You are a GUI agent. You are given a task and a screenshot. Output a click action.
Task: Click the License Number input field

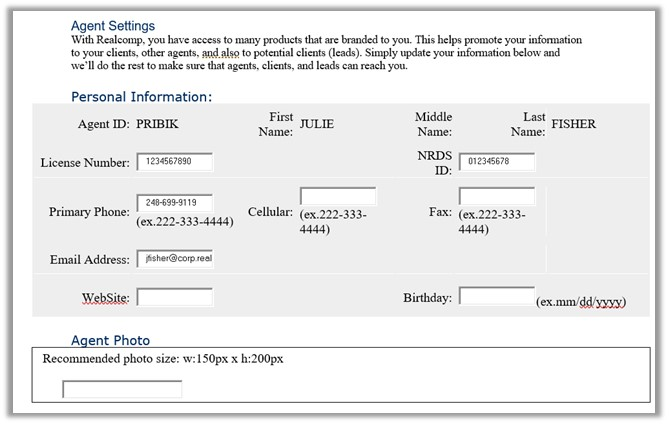tap(175, 162)
